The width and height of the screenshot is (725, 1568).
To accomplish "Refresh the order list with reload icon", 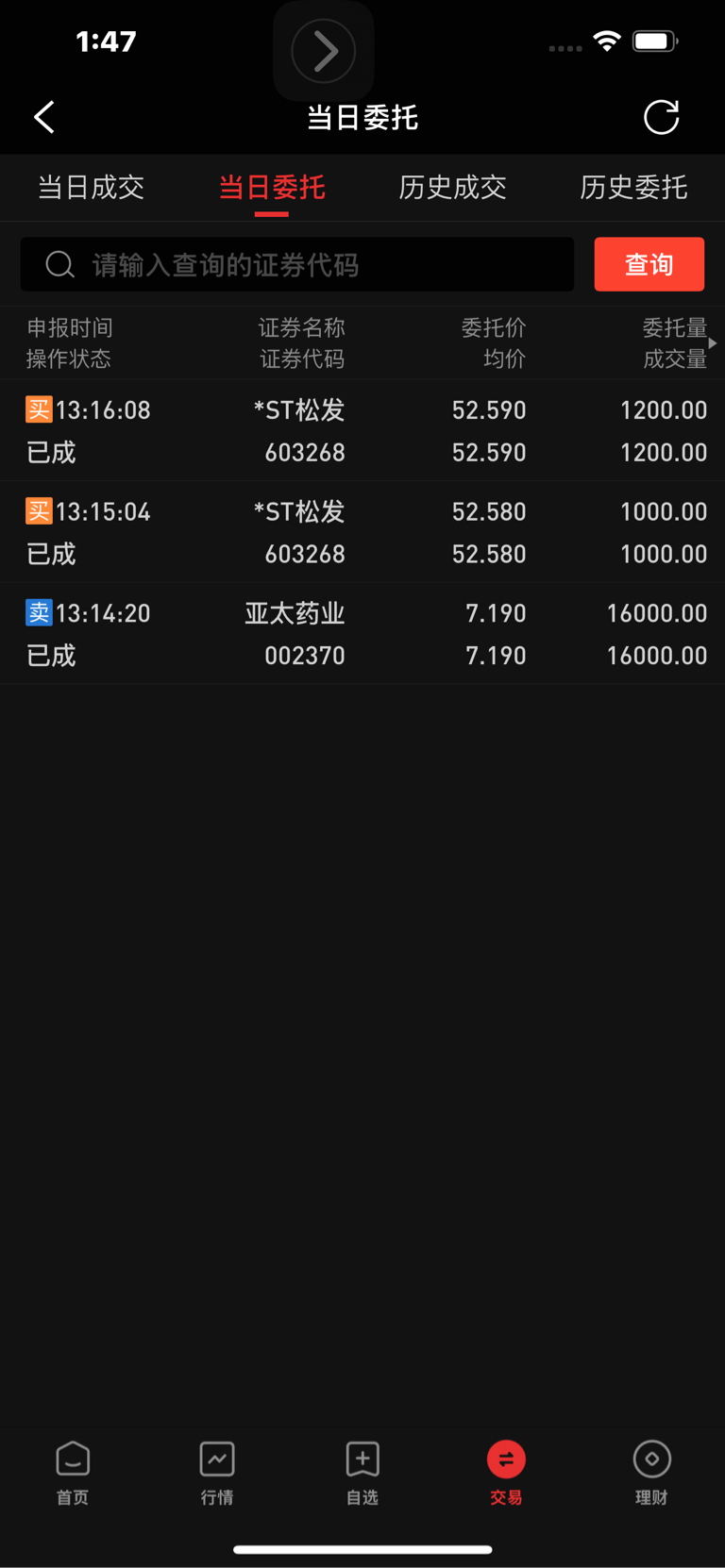I will pyautogui.click(x=661, y=117).
